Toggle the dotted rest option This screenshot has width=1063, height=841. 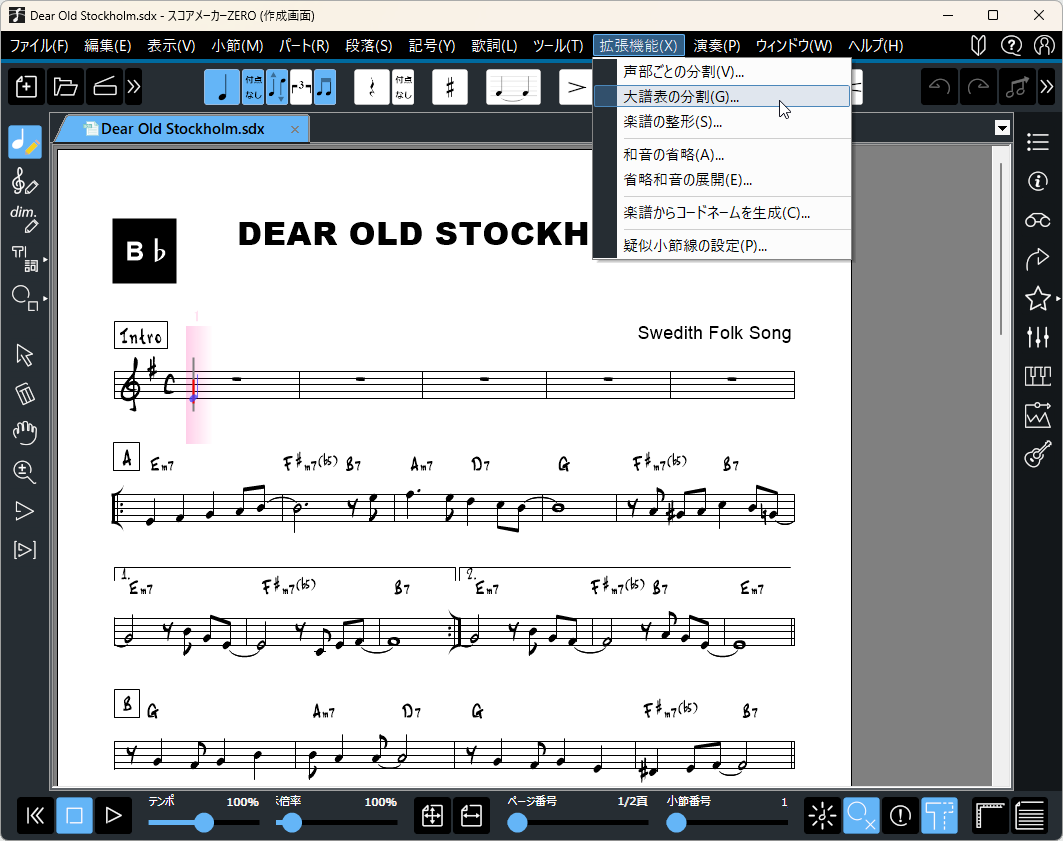(x=403, y=87)
